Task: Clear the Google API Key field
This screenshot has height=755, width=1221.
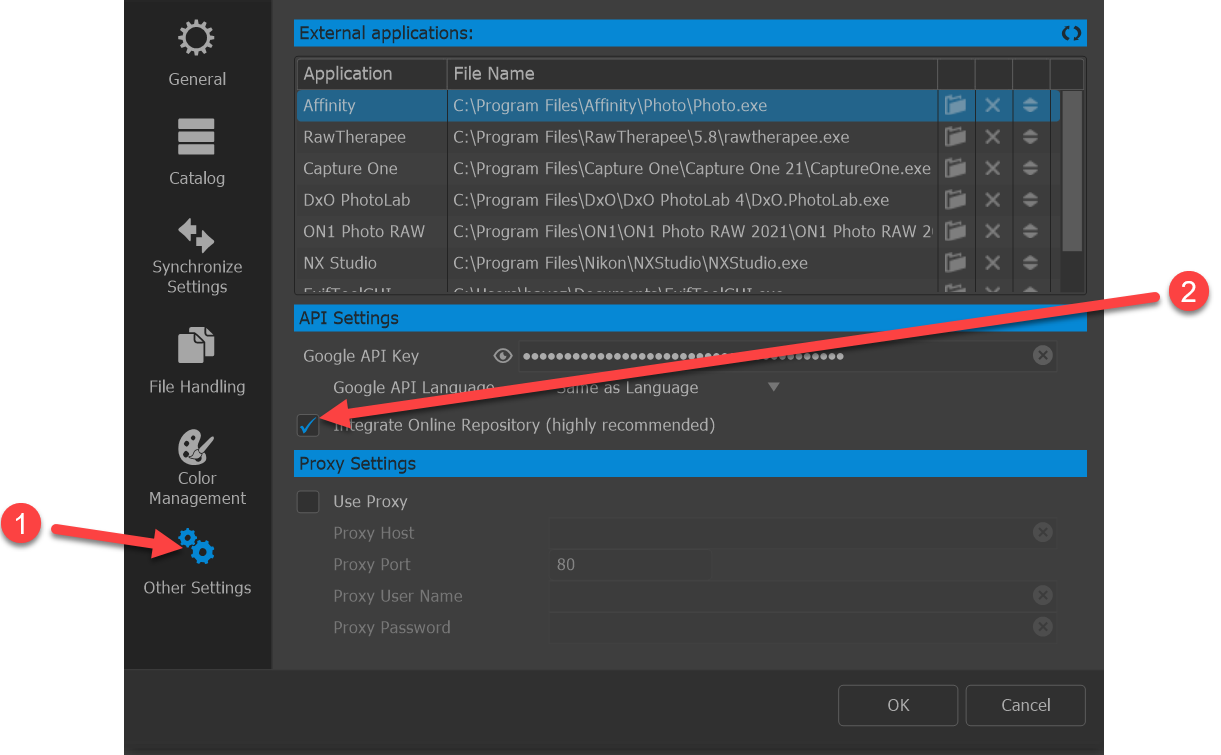Action: pyautogui.click(x=1042, y=356)
